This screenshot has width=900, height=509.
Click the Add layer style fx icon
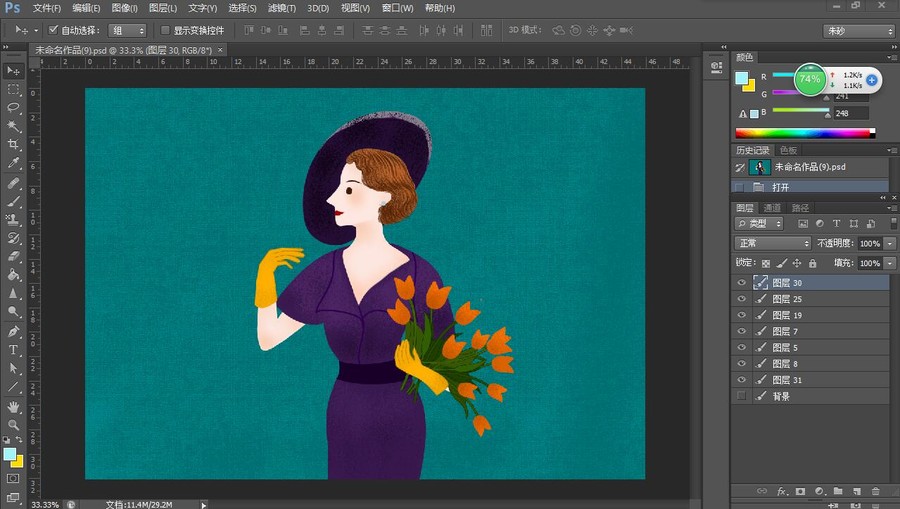click(781, 491)
